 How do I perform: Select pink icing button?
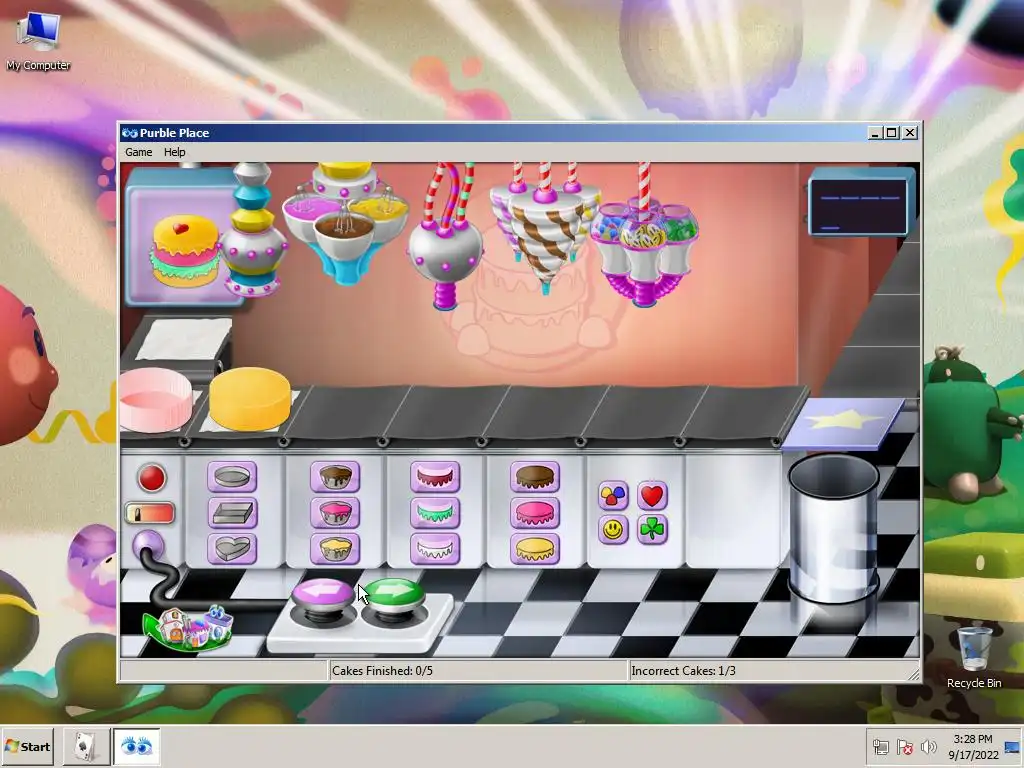pos(535,513)
